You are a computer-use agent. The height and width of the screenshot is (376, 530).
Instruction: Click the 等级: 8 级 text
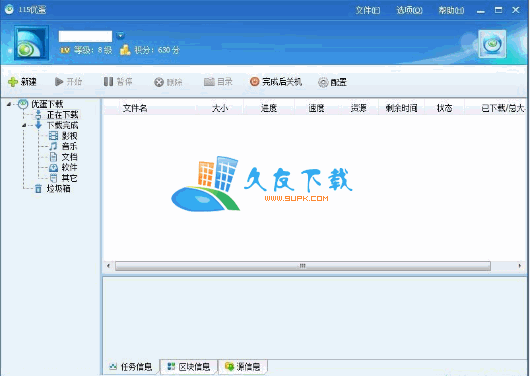point(93,50)
